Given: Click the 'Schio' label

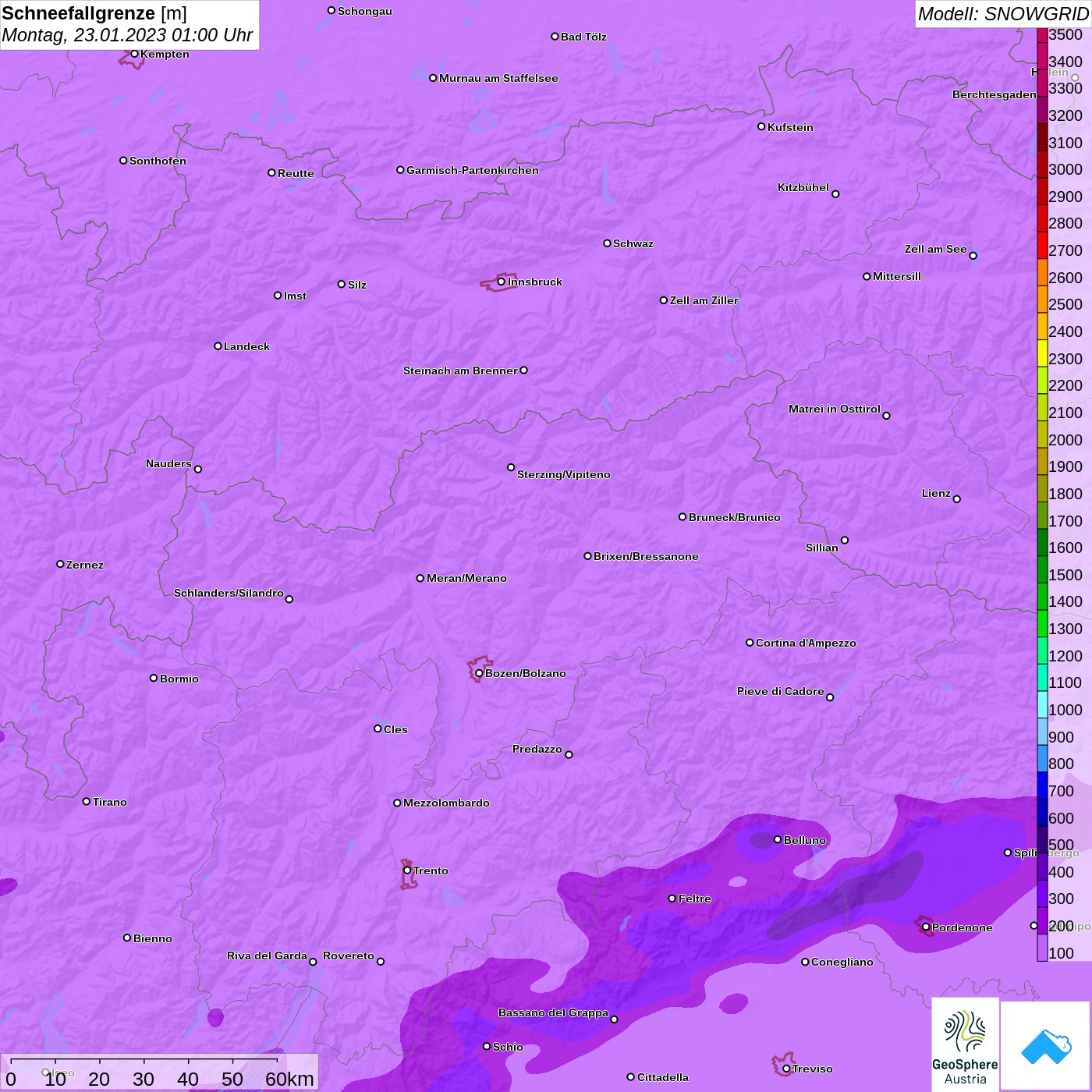Looking at the screenshot, I should (508, 1047).
